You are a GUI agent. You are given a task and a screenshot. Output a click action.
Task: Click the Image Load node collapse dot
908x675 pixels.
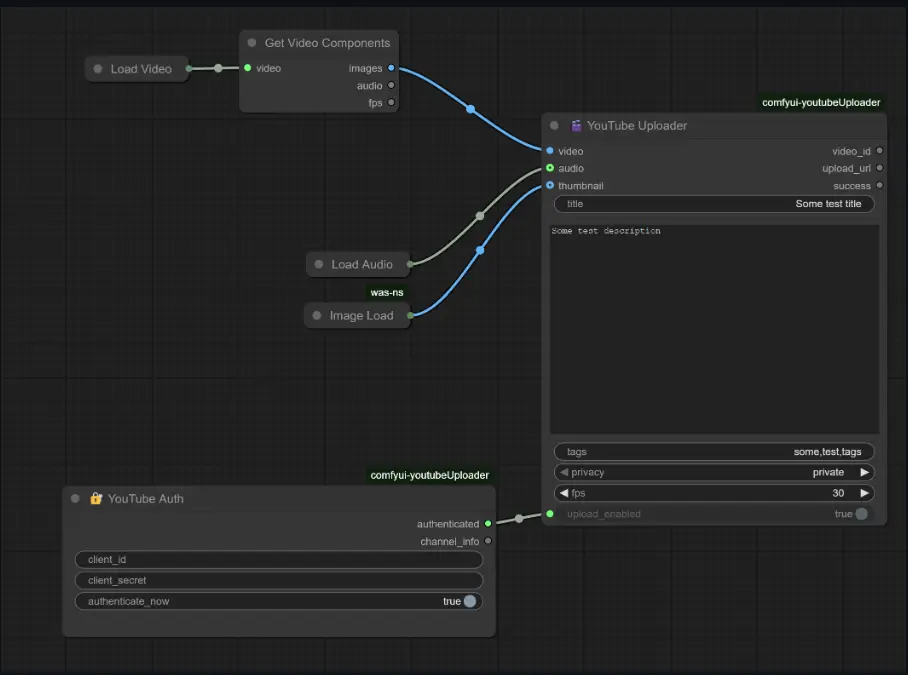(x=317, y=316)
